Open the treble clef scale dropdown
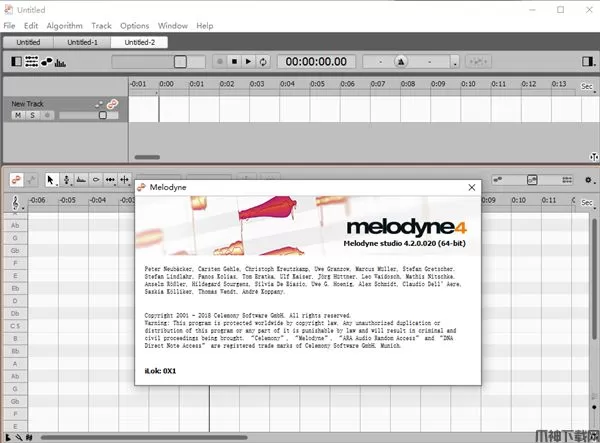 [16, 203]
